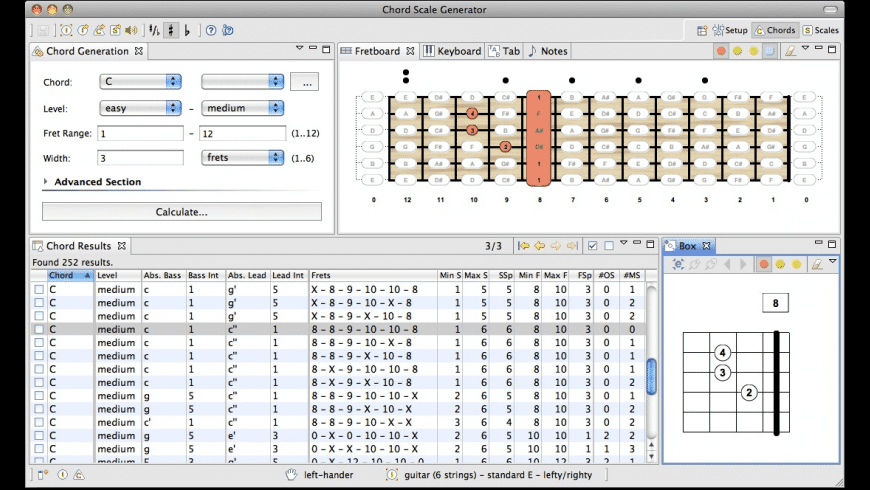870x490 pixels.
Task: Click the Chord Results vertical scrollbar thumb
Action: pyautogui.click(x=652, y=377)
